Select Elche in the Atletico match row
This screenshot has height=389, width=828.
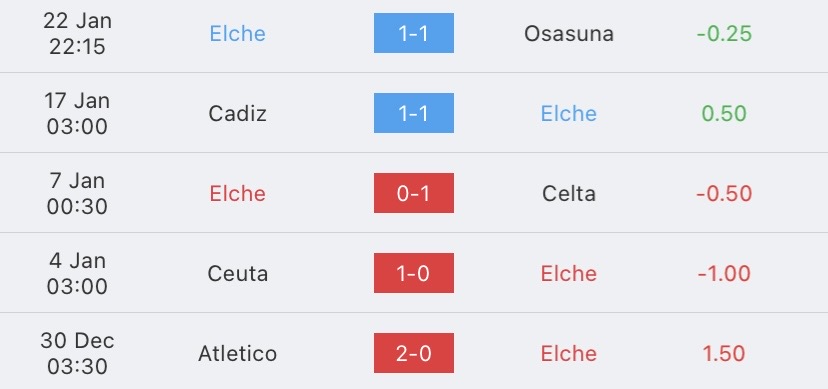[x=569, y=354]
